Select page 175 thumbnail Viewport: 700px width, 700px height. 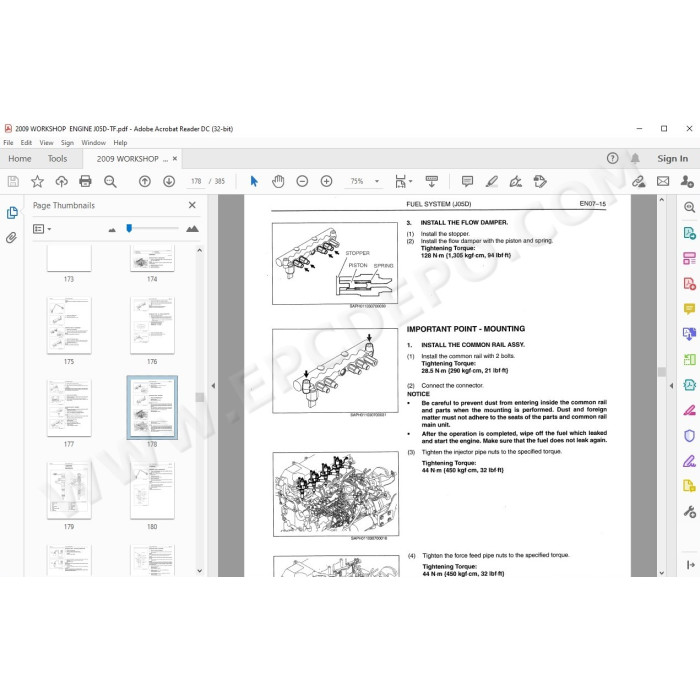[69, 326]
